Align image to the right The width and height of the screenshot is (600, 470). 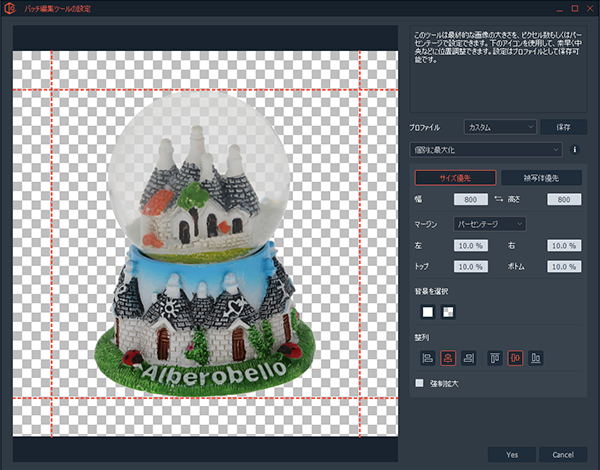tap(470, 357)
